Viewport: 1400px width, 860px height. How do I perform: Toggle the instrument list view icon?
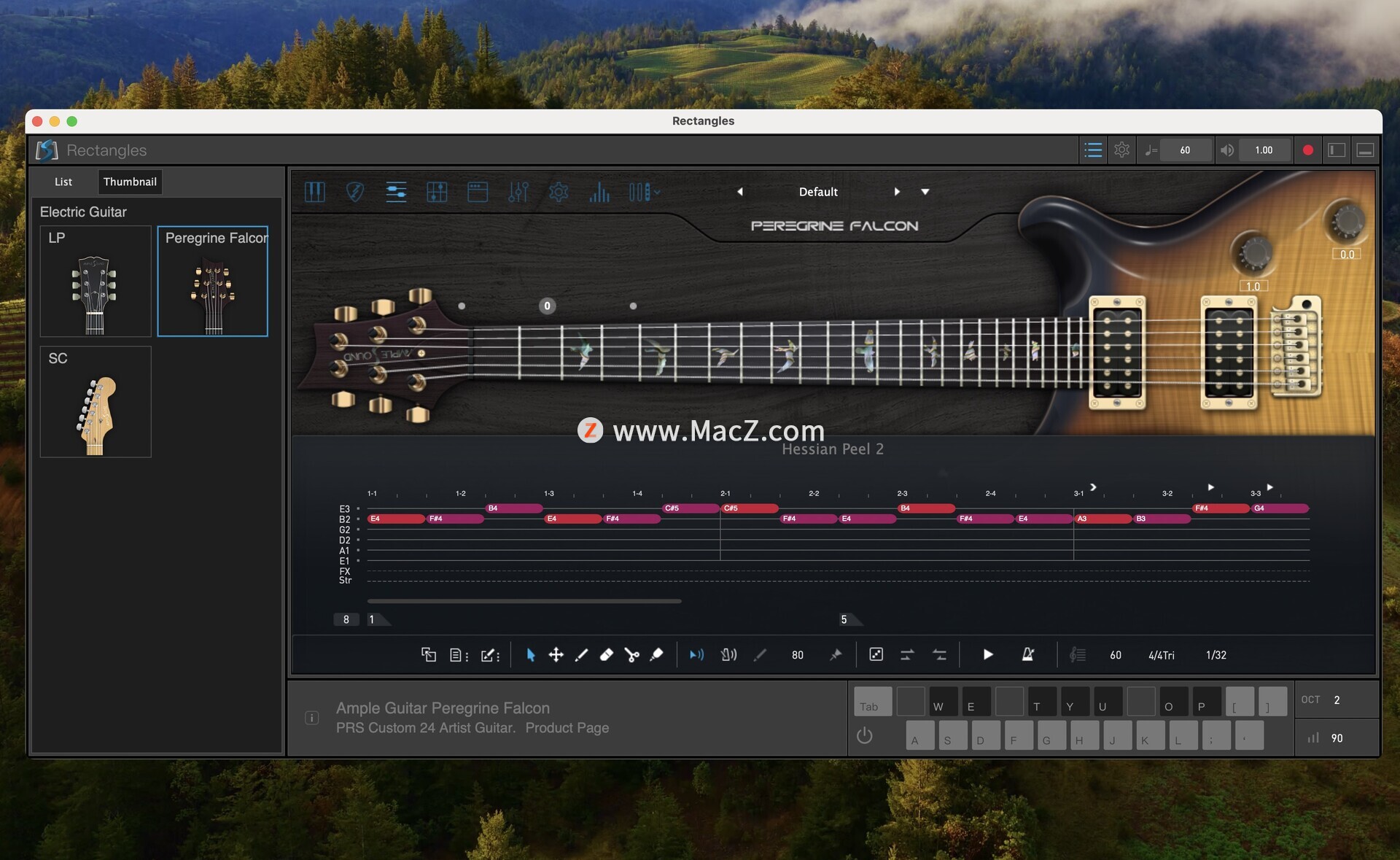click(x=1092, y=150)
